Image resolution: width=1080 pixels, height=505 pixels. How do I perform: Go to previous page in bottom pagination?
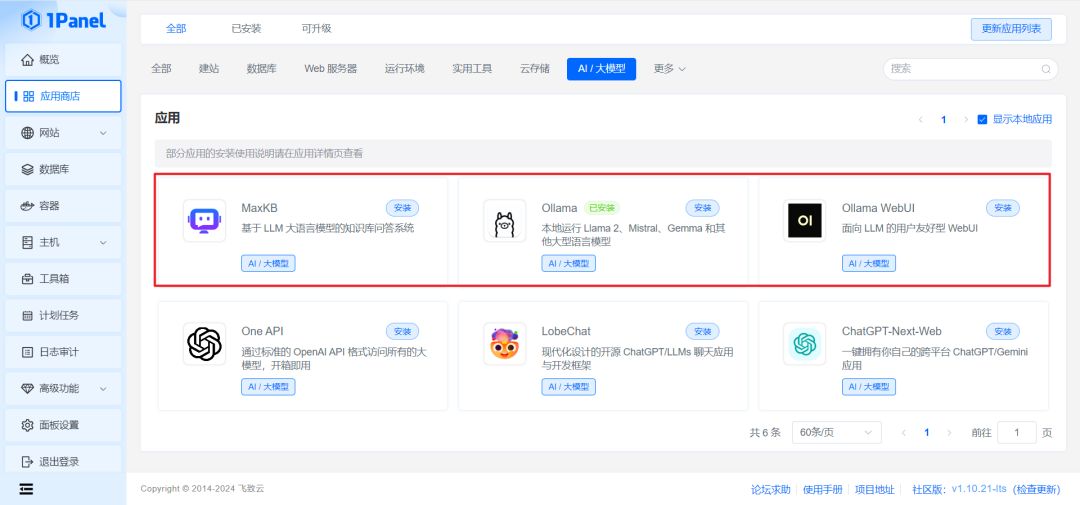904,433
